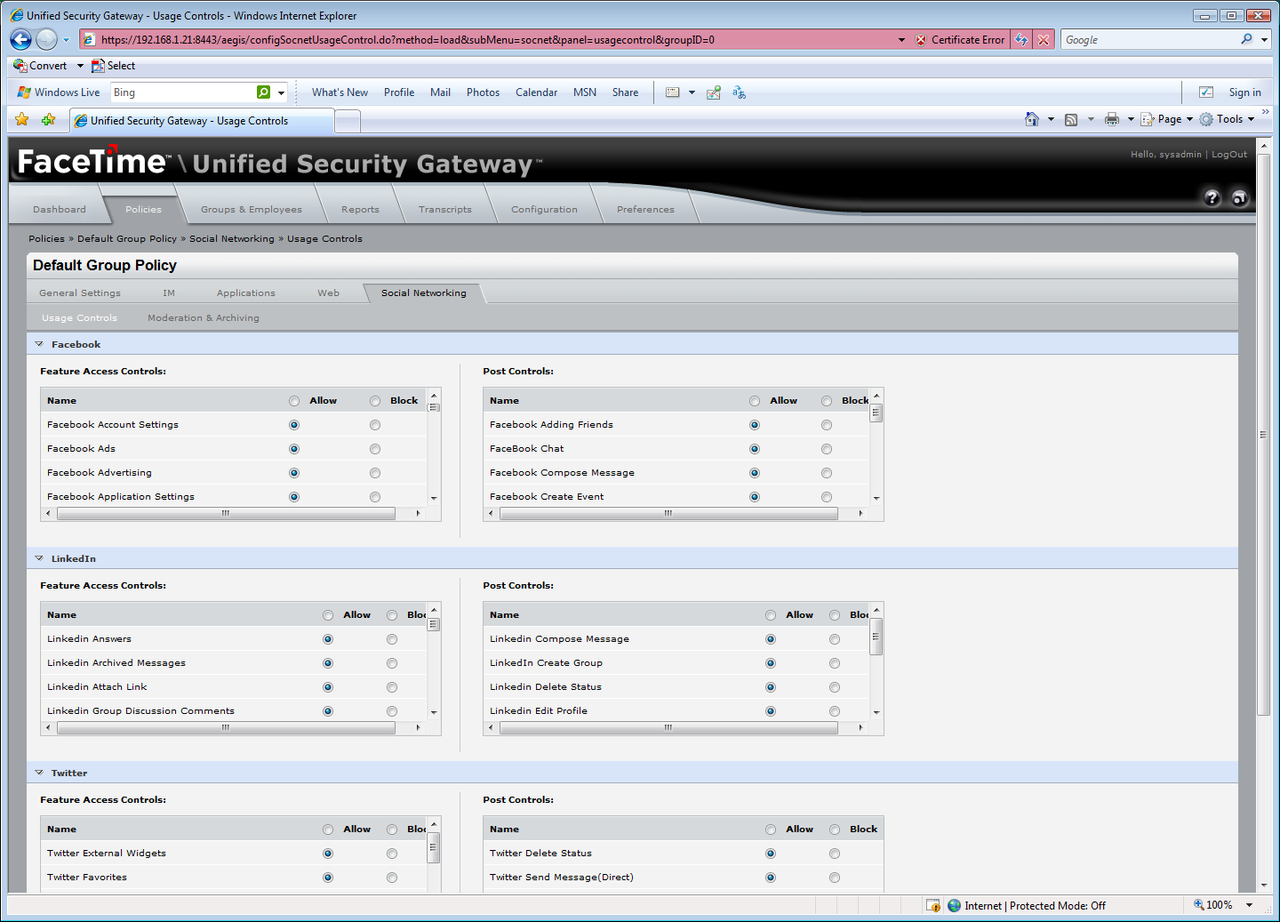Viewport: 1280px width, 922px height.
Task: Block Facebook Adding Friends
Action: tap(827, 425)
